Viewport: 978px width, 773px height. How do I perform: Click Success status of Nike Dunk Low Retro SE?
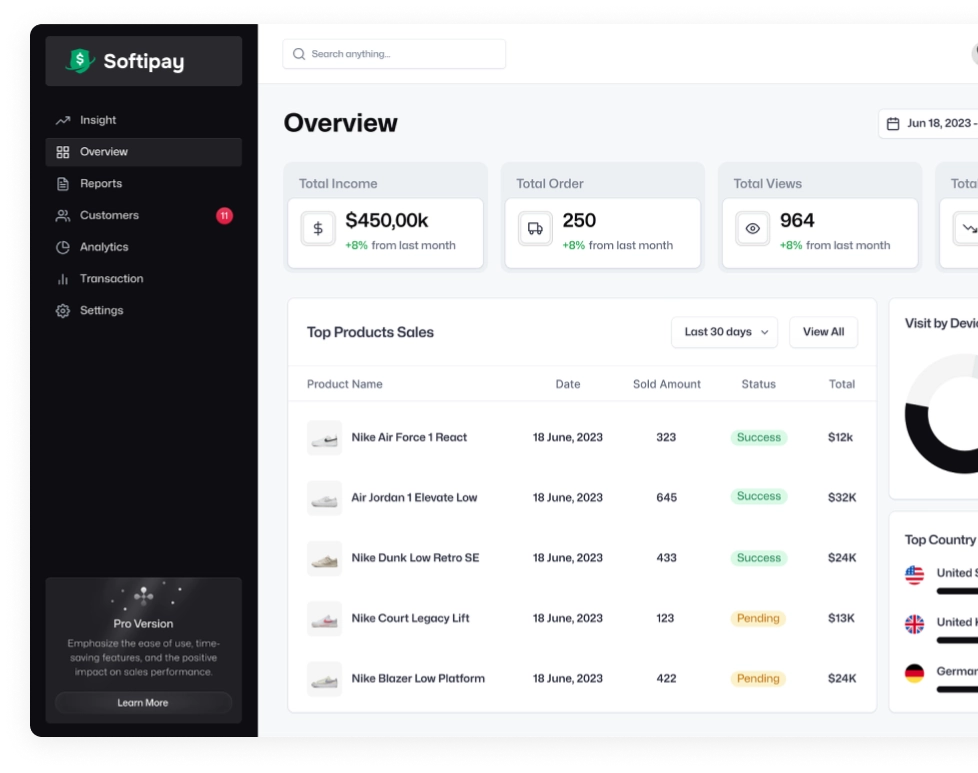[x=758, y=558]
